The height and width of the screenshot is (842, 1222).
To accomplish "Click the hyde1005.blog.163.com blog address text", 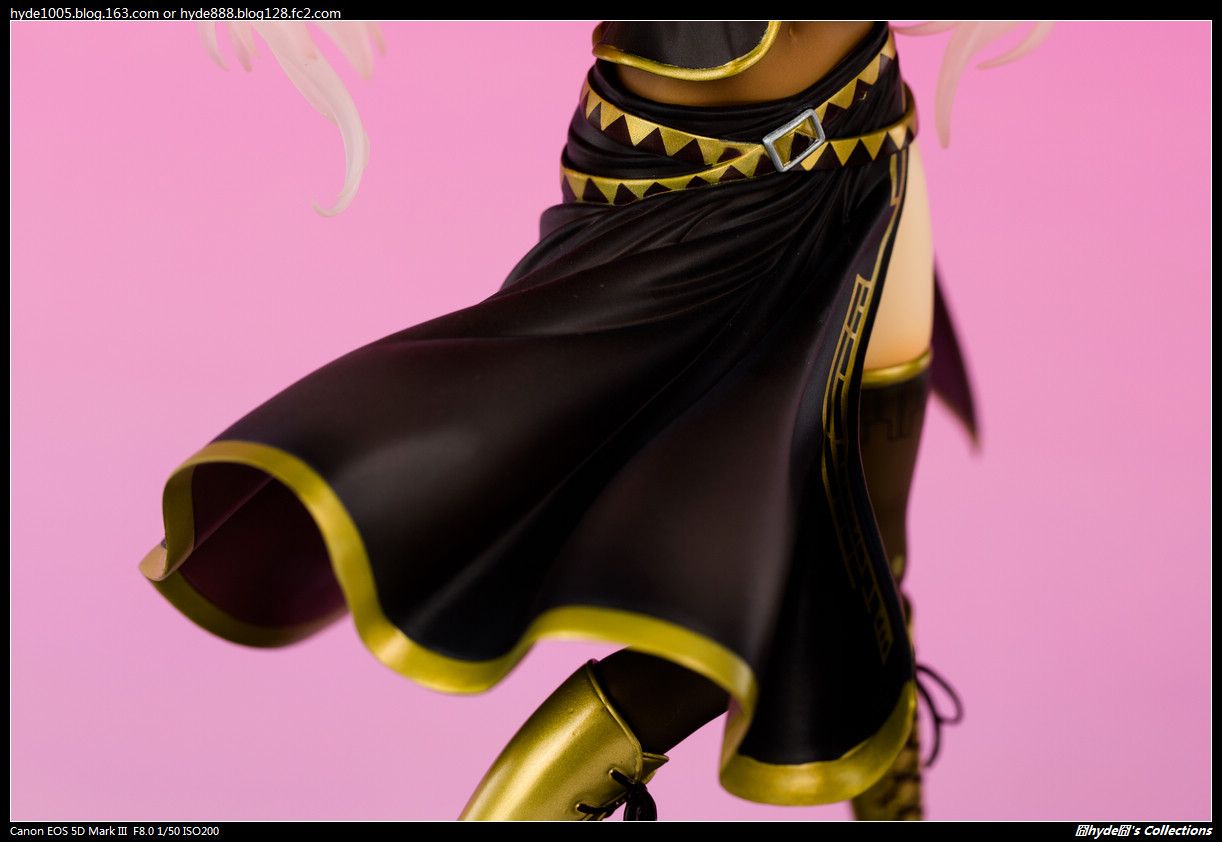I will 84,13.
